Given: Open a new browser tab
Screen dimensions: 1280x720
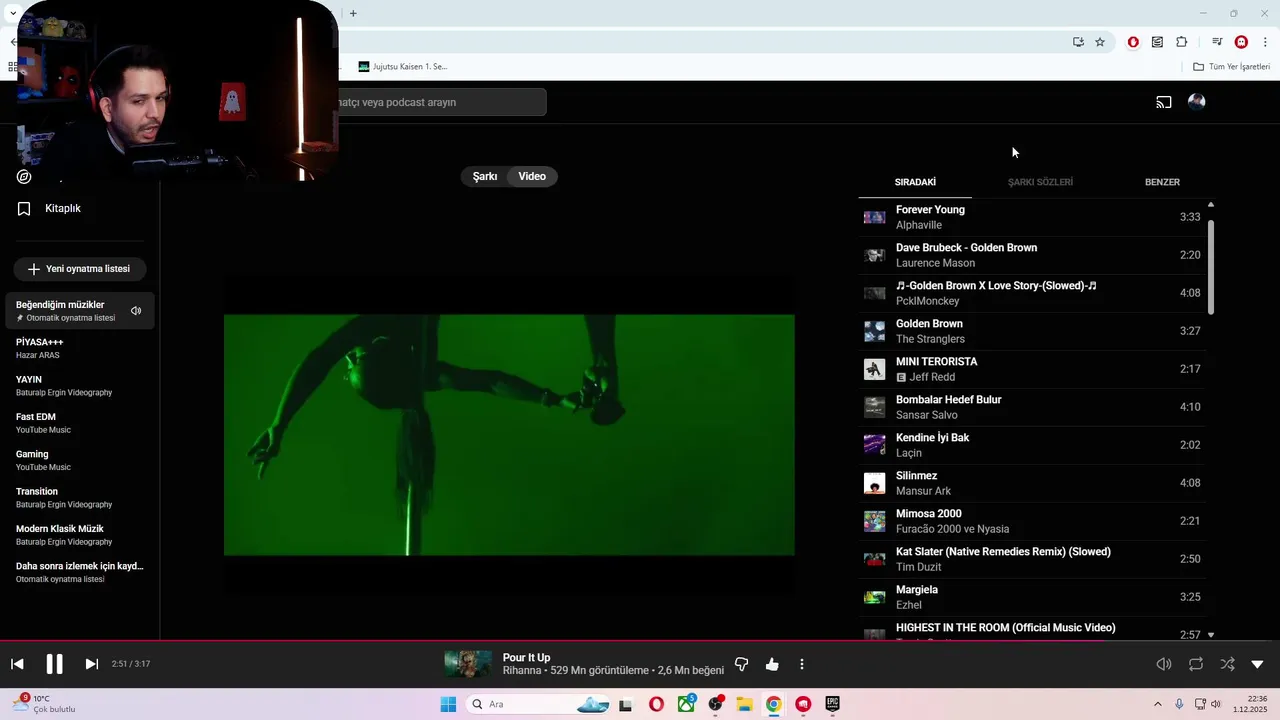Looking at the screenshot, I should click(x=353, y=13).
